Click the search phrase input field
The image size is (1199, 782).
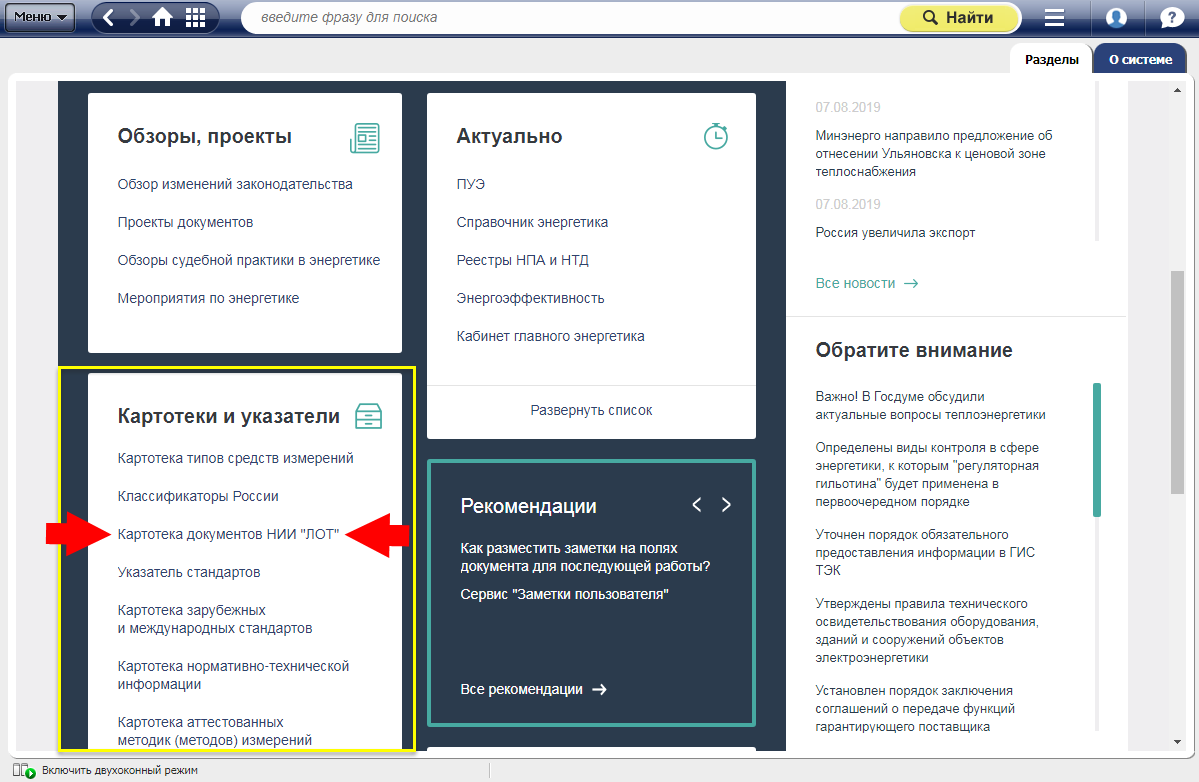tap(570, 18)
